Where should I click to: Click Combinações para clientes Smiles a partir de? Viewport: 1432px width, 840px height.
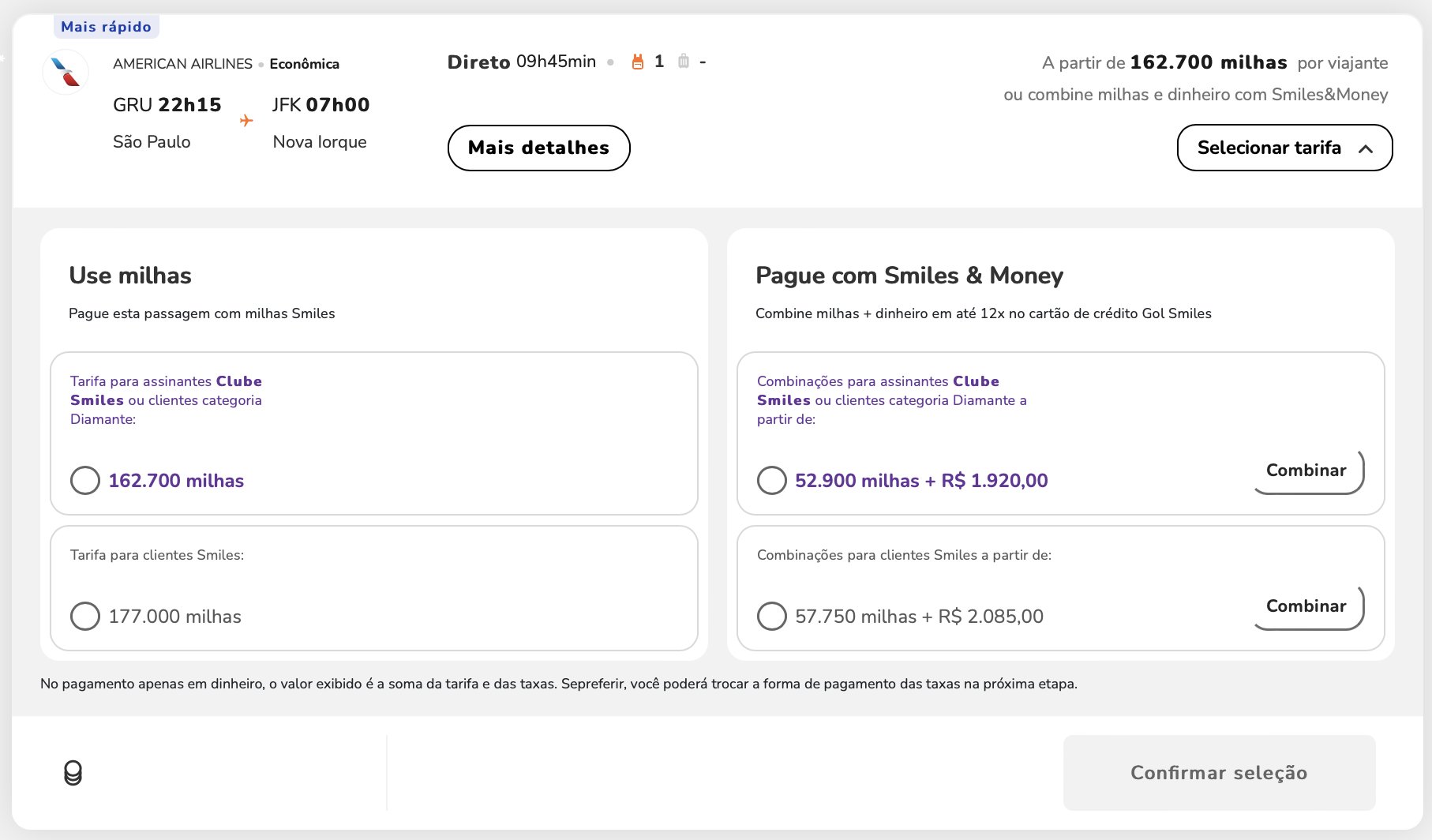(904, 555)
